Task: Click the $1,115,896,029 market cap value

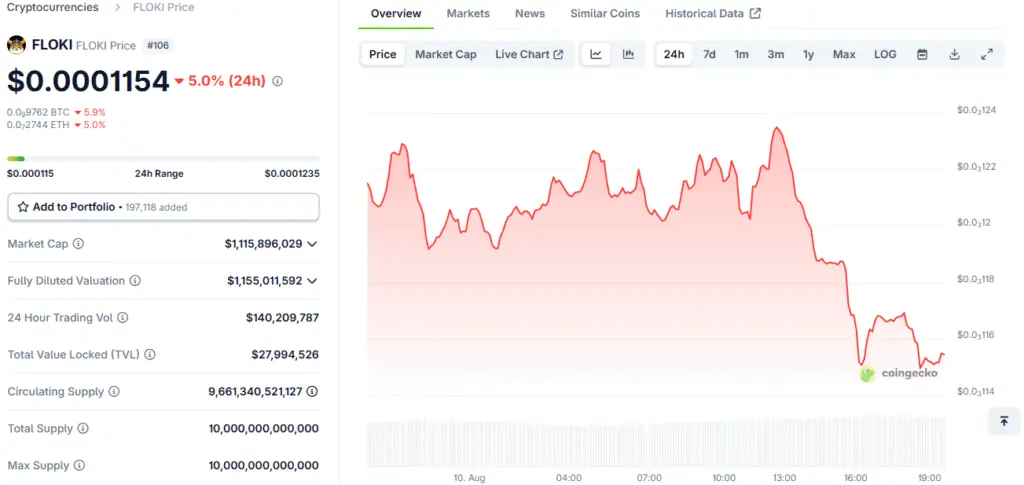Action: click(x=264, y=243)
